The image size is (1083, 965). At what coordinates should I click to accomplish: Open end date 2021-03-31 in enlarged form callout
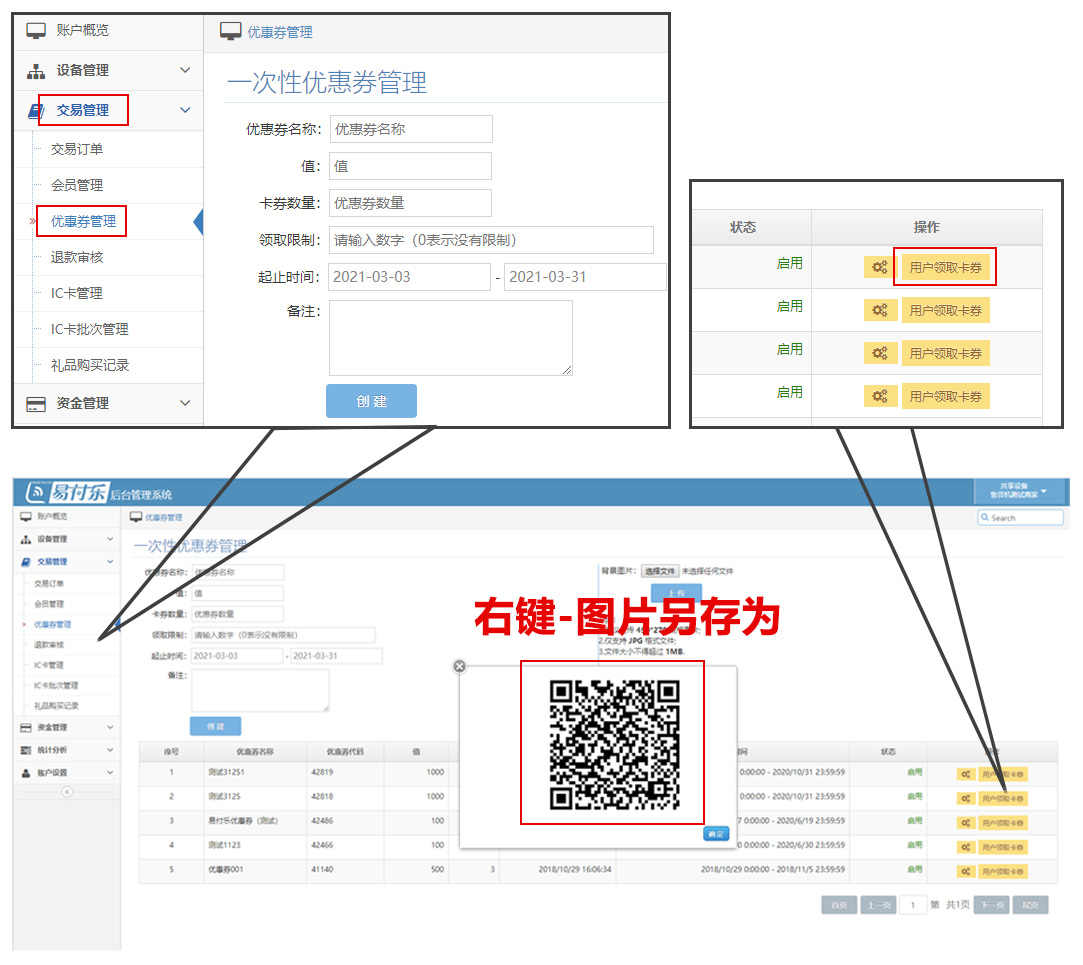[585, 277]
